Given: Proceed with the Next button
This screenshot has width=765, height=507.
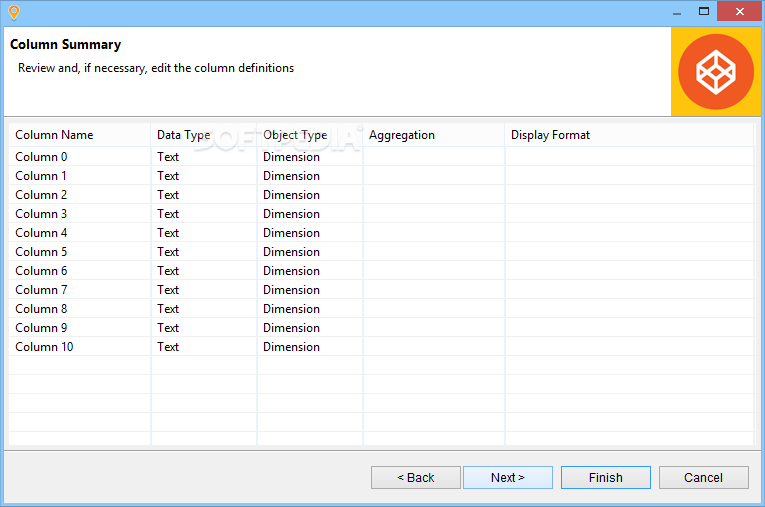Looking at the screenshot, I should pos(508,477).
